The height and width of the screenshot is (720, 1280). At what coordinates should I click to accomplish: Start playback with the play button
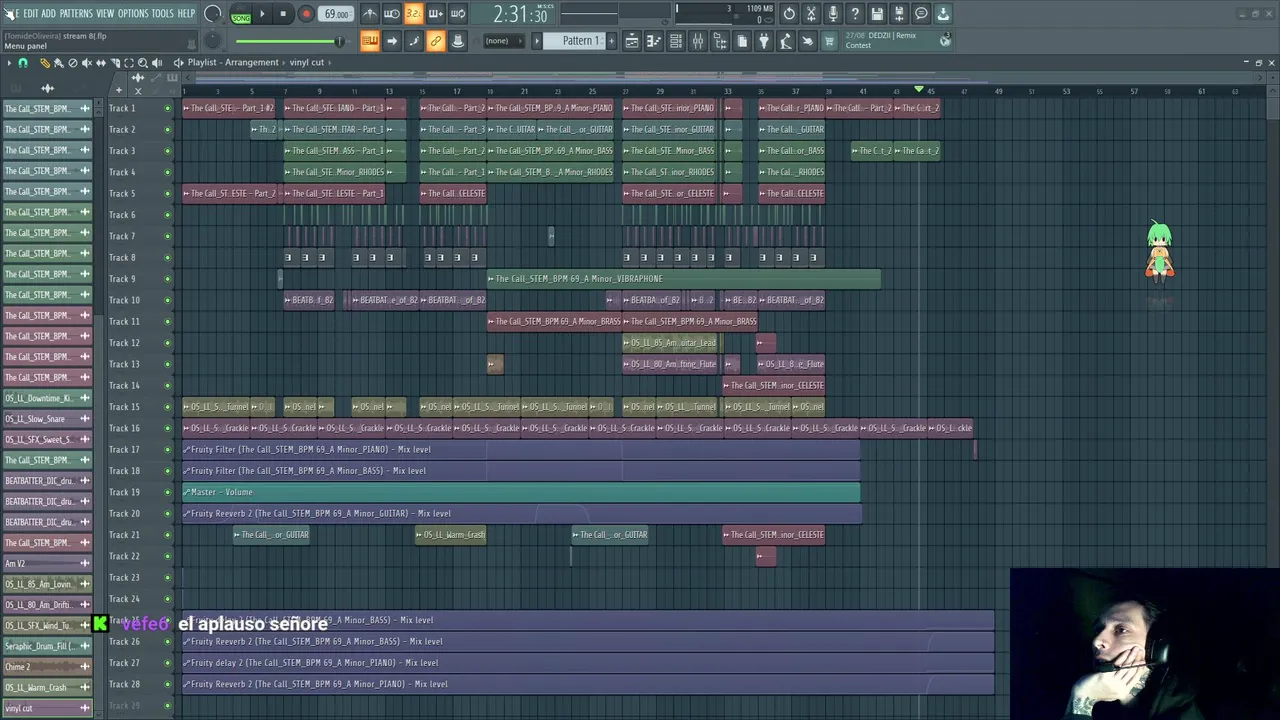click(262, 14)
